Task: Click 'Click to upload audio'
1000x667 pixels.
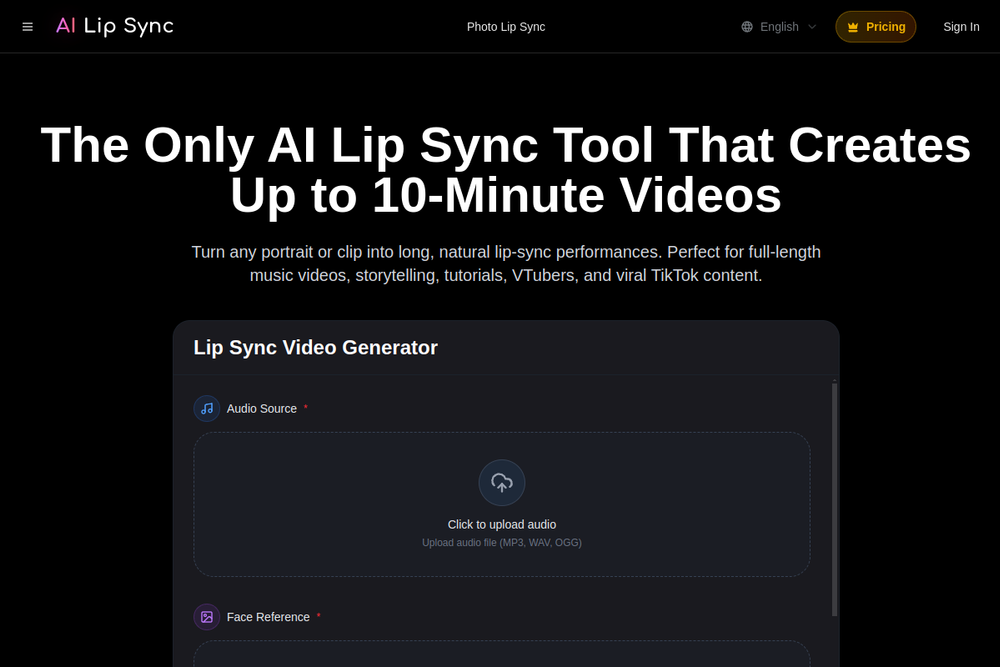Action: point(501,524)
